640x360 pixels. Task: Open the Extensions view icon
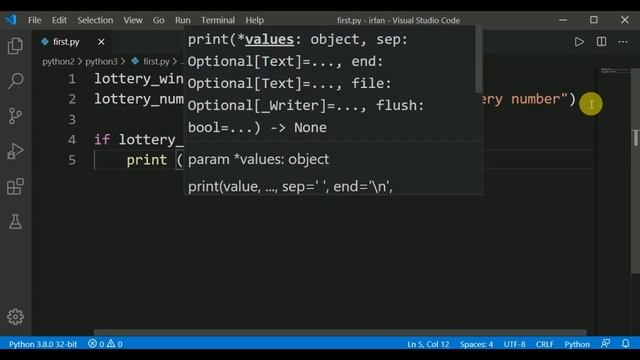(x=15, y=187)
